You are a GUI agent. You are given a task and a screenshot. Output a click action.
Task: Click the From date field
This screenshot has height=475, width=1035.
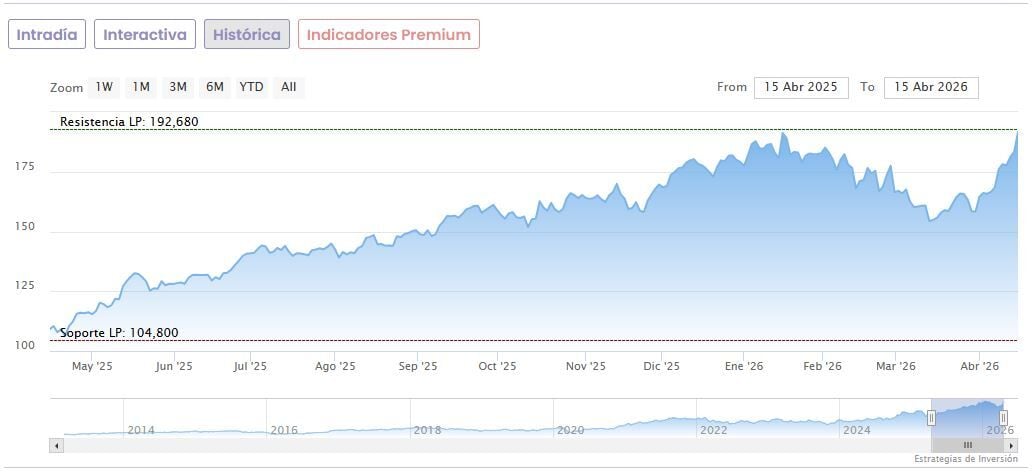point(801,87)
